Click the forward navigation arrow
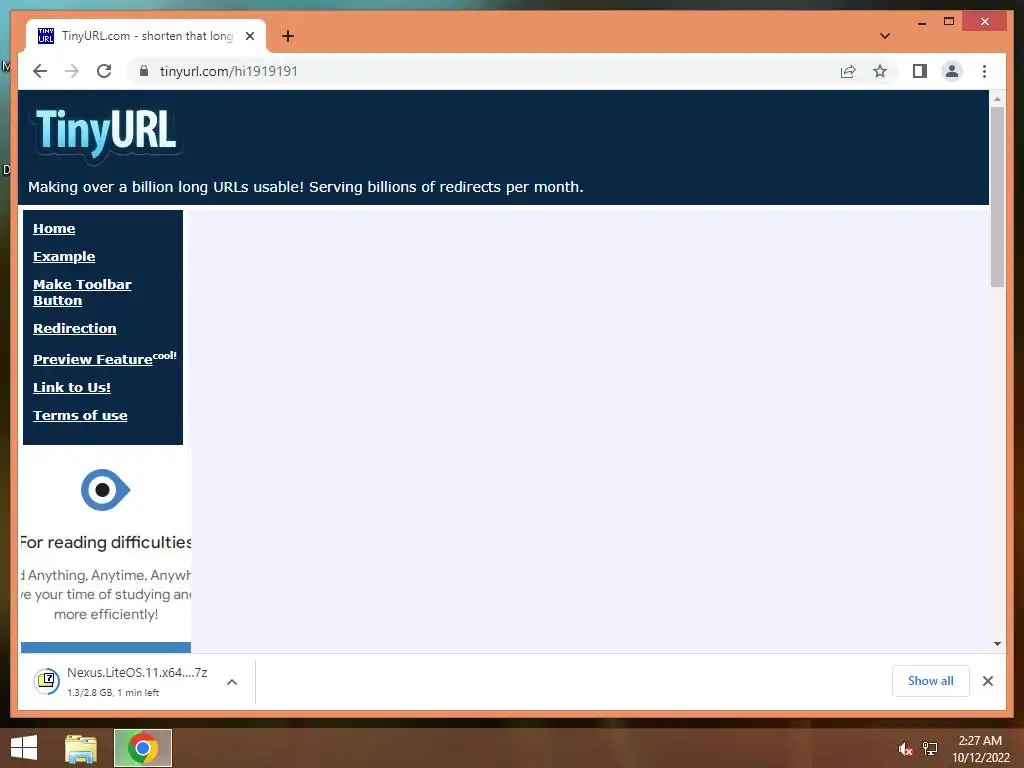This screenshot has width=1024, height=768. (x=72, y=71)
